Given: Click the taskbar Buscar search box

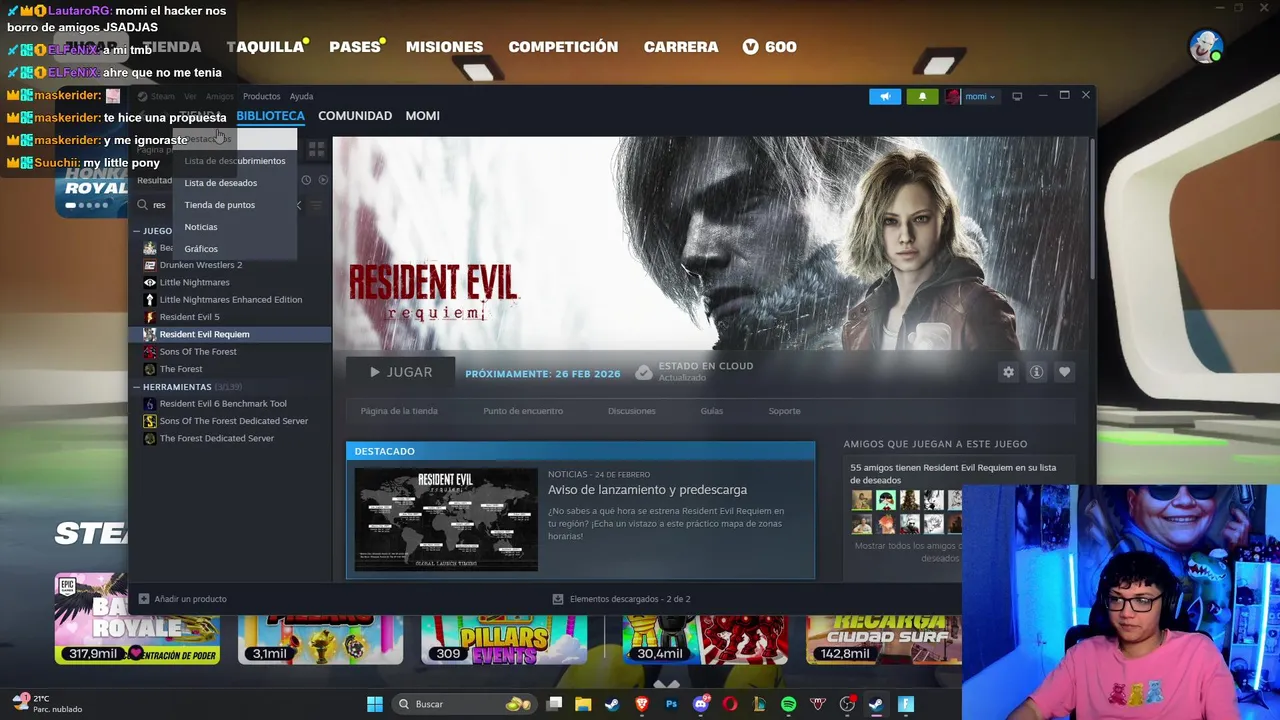Looking at the screenshot, I should click(x=464, y=704).
